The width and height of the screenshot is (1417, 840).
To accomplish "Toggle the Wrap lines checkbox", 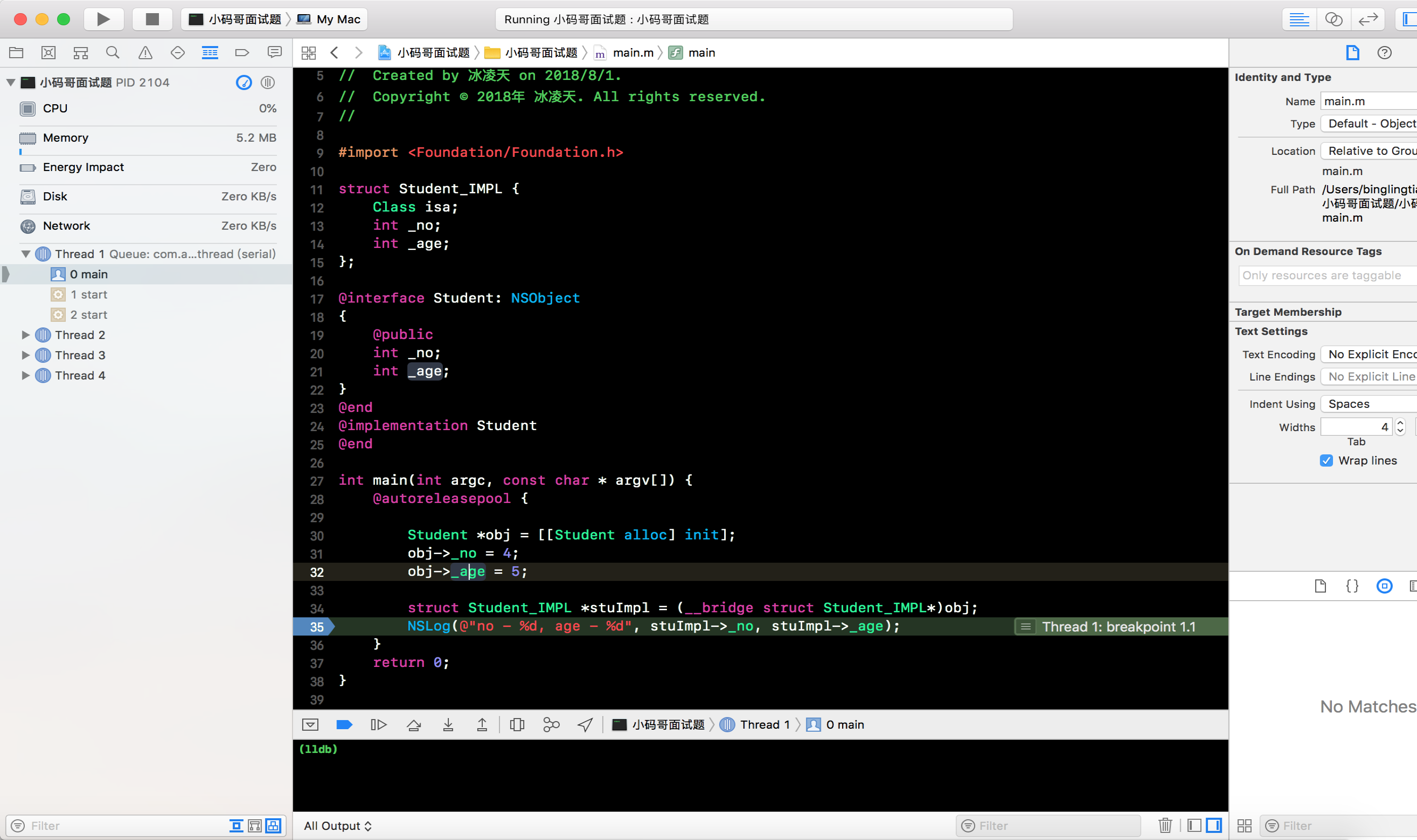I will (1326, 460).
